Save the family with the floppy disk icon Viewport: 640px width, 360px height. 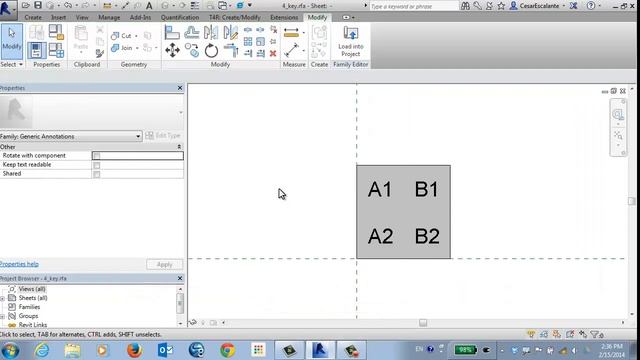pyautogui.click(x=38, y=6)
